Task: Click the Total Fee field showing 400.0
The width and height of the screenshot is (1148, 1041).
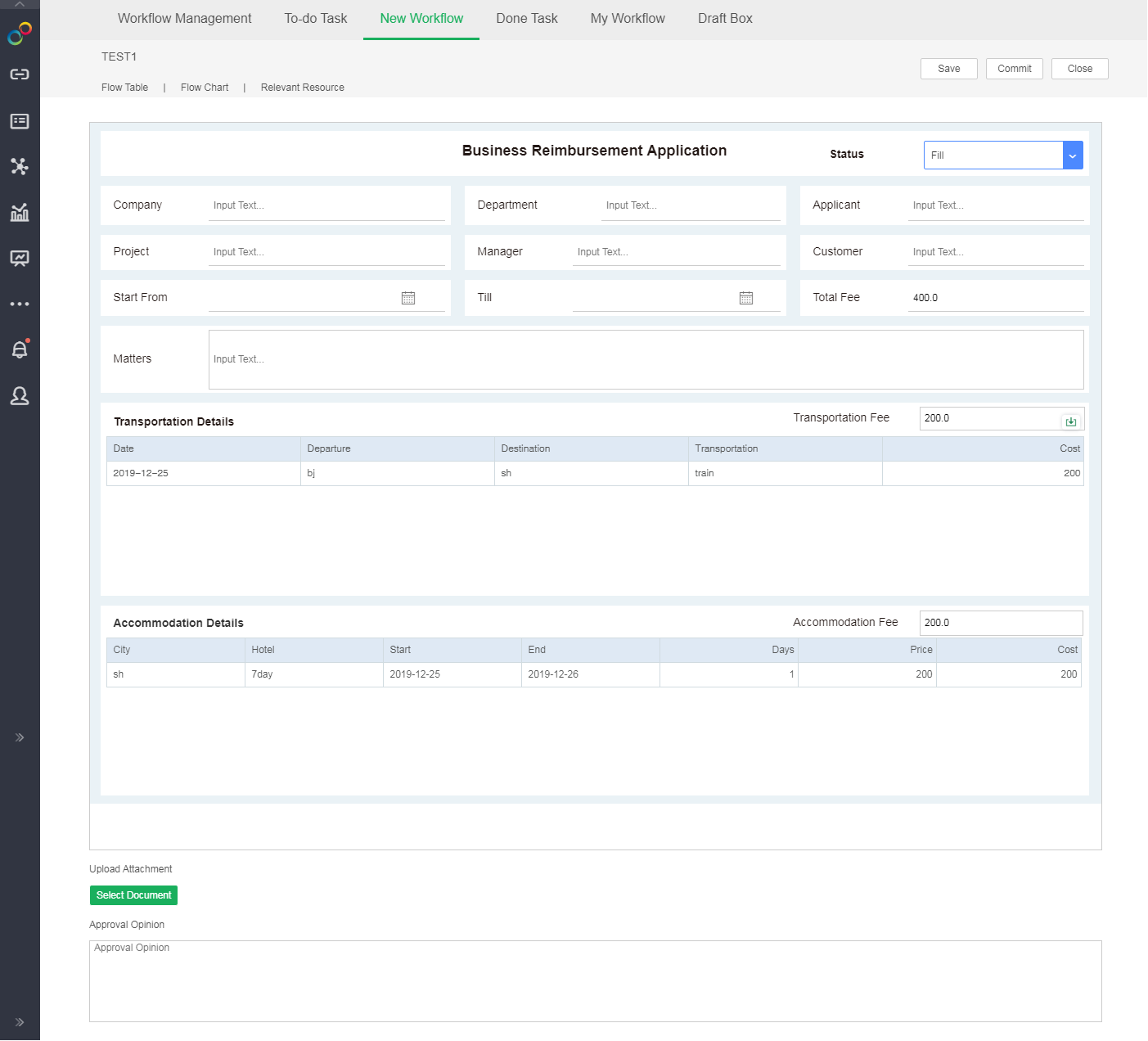Action: (996, 298)
